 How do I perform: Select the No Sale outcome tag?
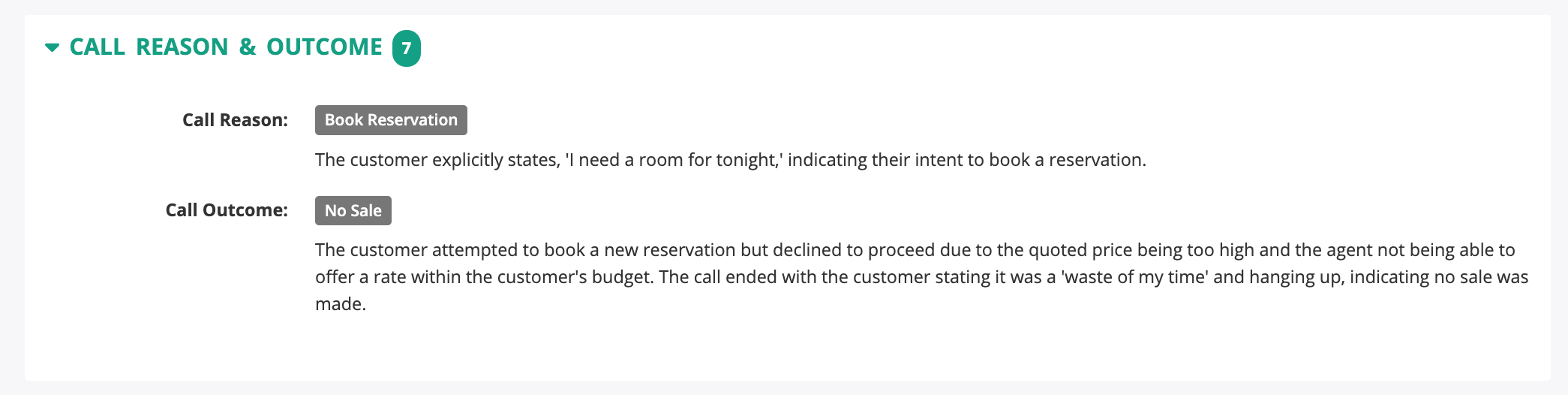(x=353, y=211)
